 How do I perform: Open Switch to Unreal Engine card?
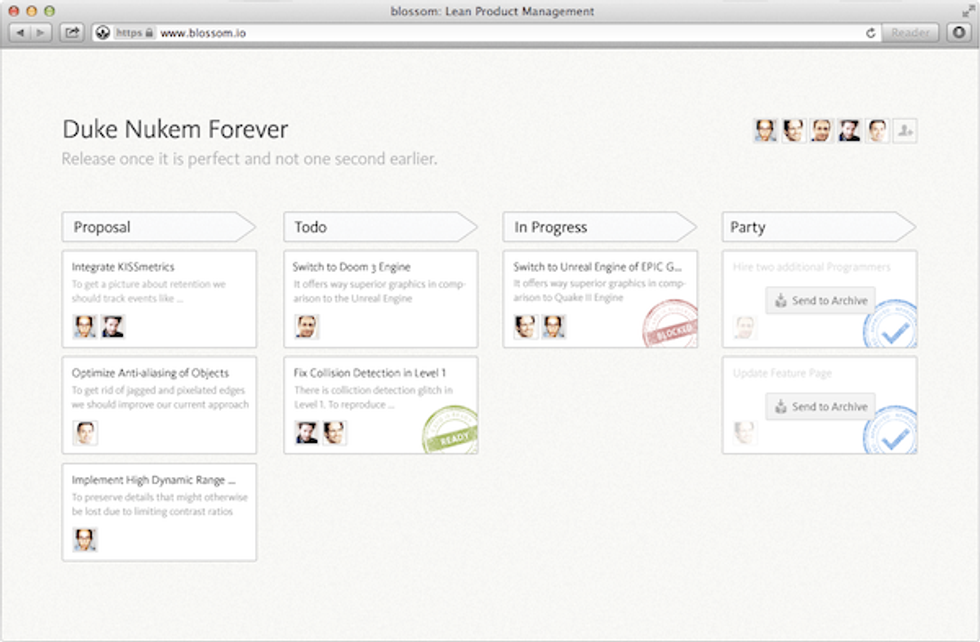tap(600, 299)
